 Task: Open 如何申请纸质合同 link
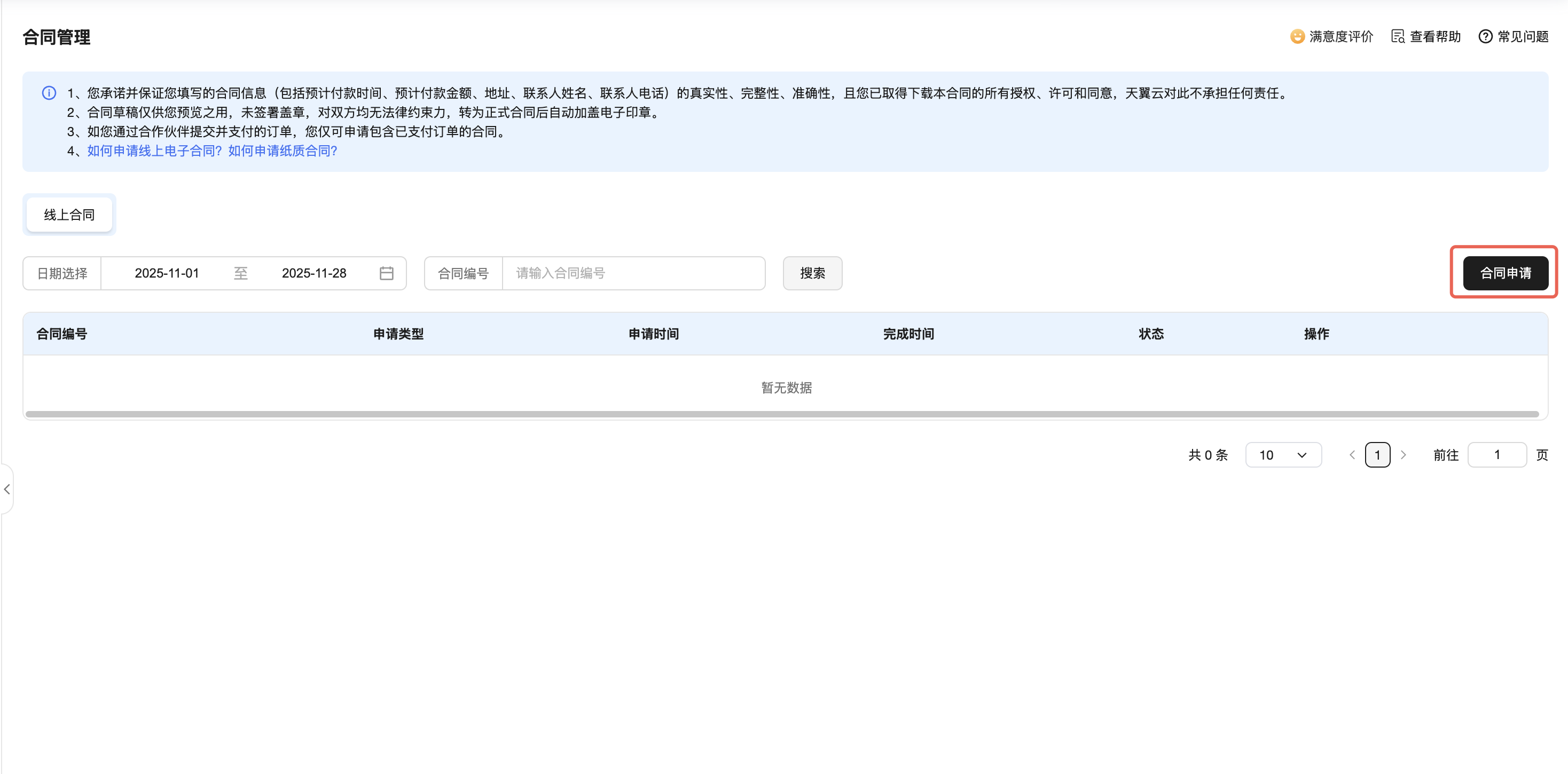[x=283, y=151]
